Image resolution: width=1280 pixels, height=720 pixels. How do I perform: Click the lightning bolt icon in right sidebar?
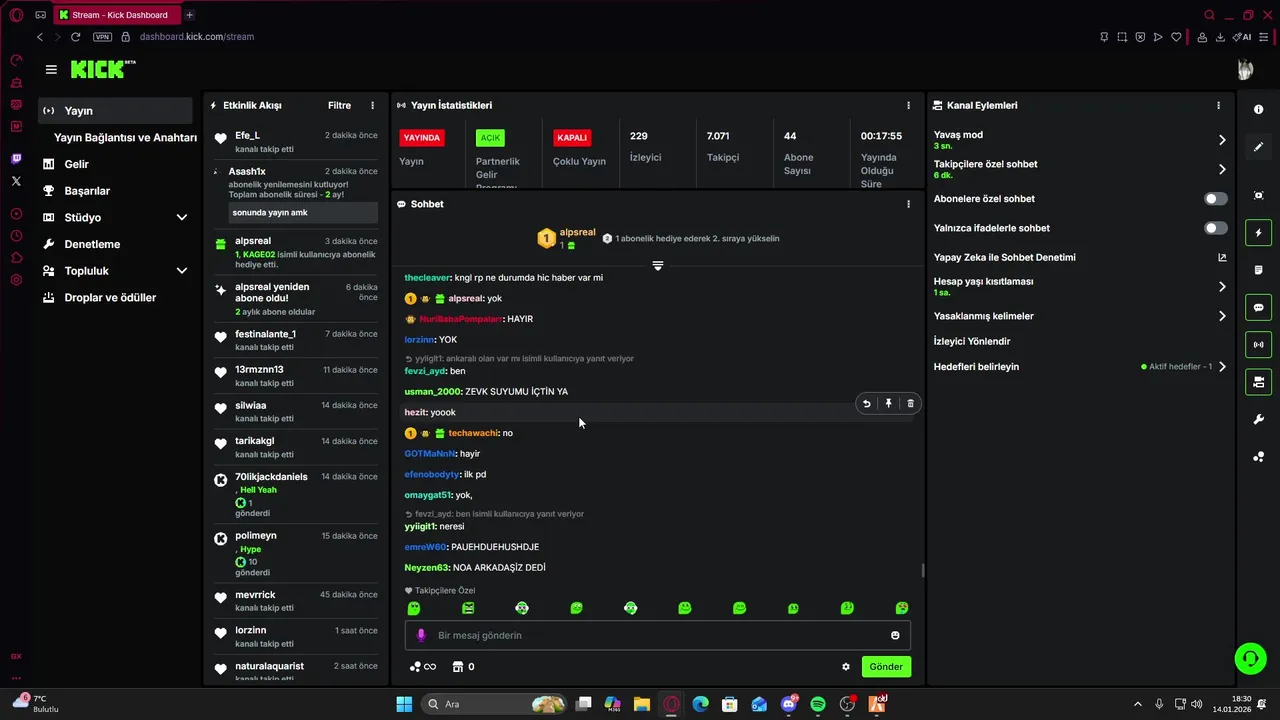pyautogui.click(x=1258, y=233)
